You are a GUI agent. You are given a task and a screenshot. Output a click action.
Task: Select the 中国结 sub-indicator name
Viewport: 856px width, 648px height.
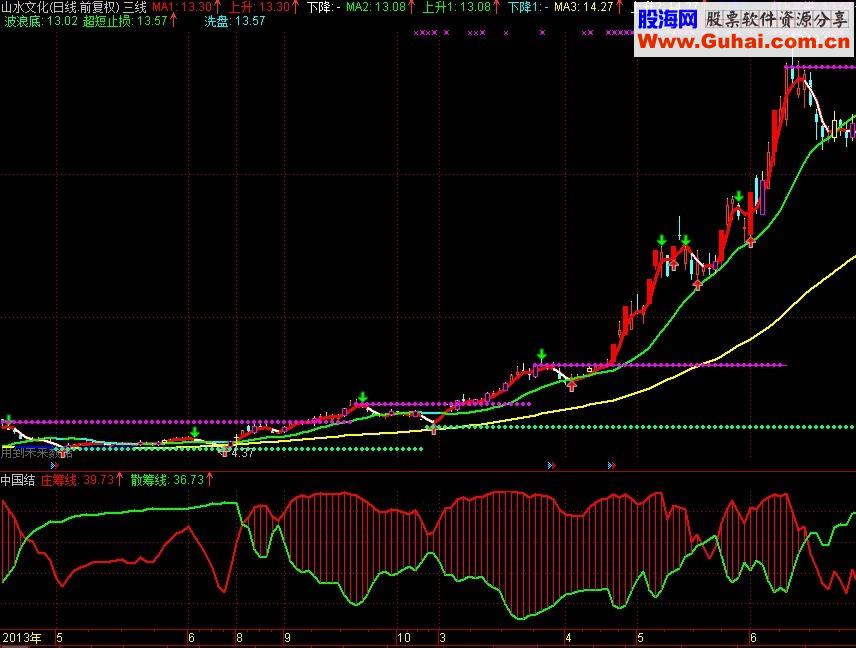coord(17,480)
